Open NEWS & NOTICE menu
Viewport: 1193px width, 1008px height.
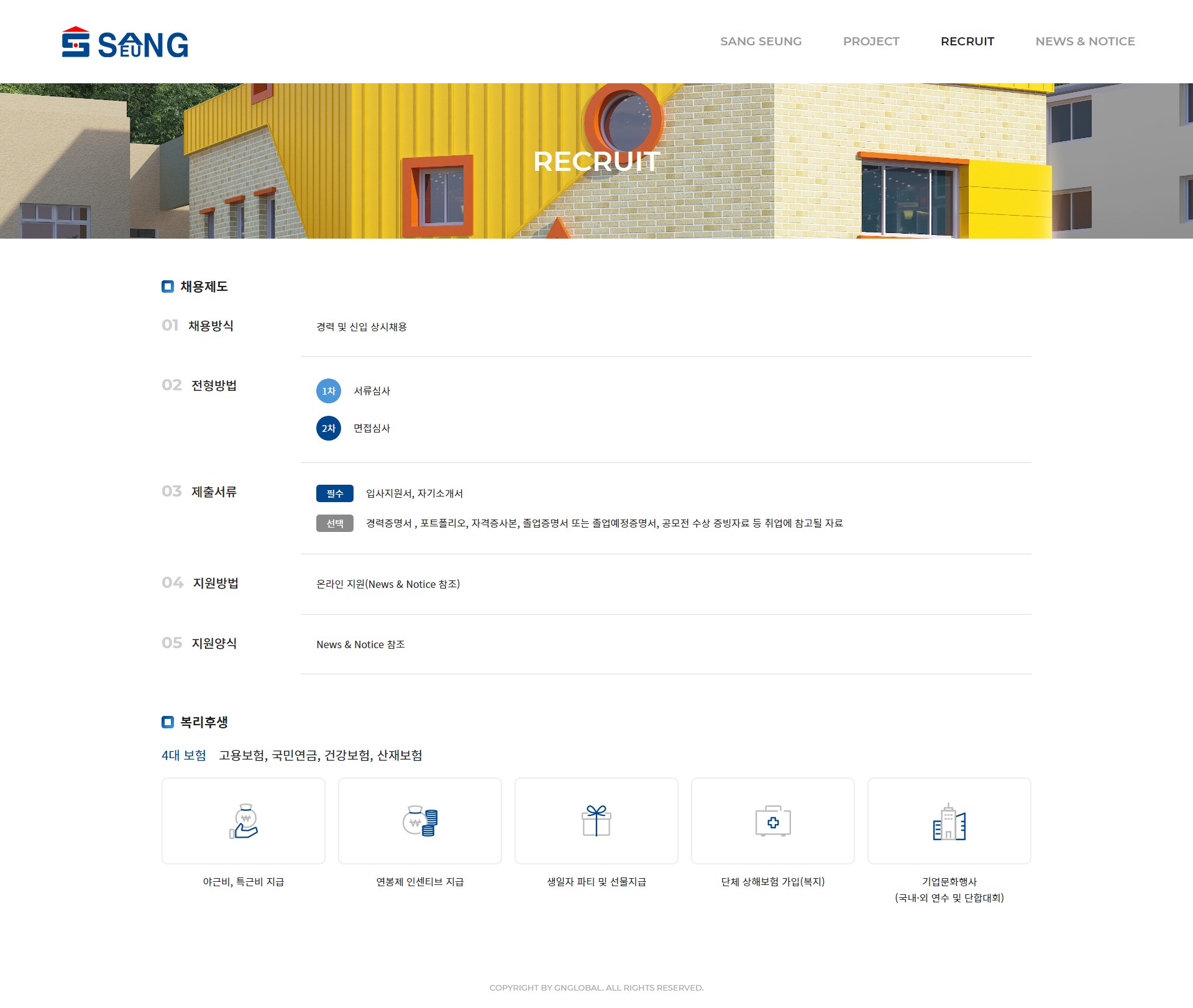[1085, 42]
